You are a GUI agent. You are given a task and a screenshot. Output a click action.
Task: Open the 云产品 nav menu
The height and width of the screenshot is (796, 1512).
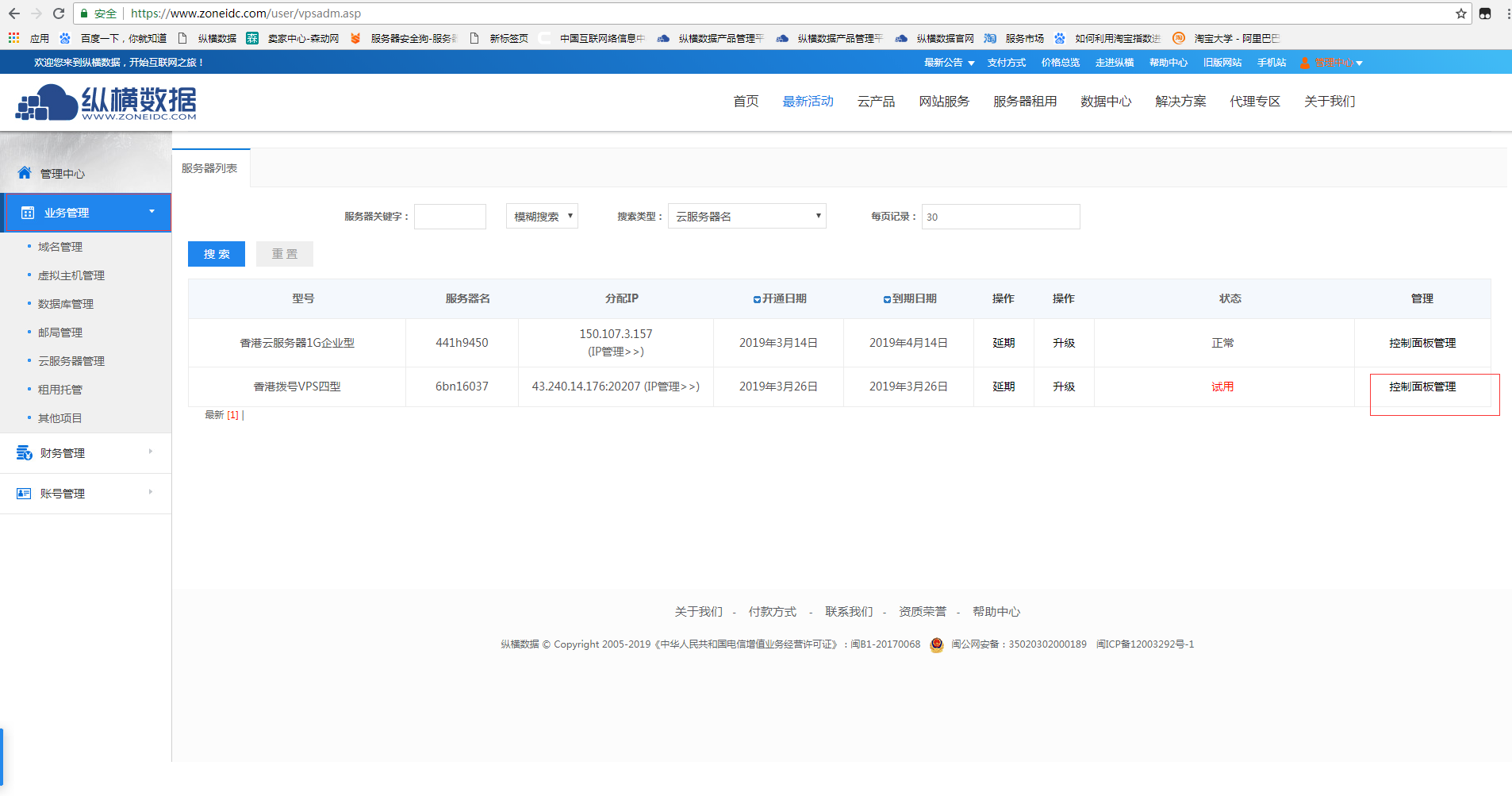click(x=876, y=101)
